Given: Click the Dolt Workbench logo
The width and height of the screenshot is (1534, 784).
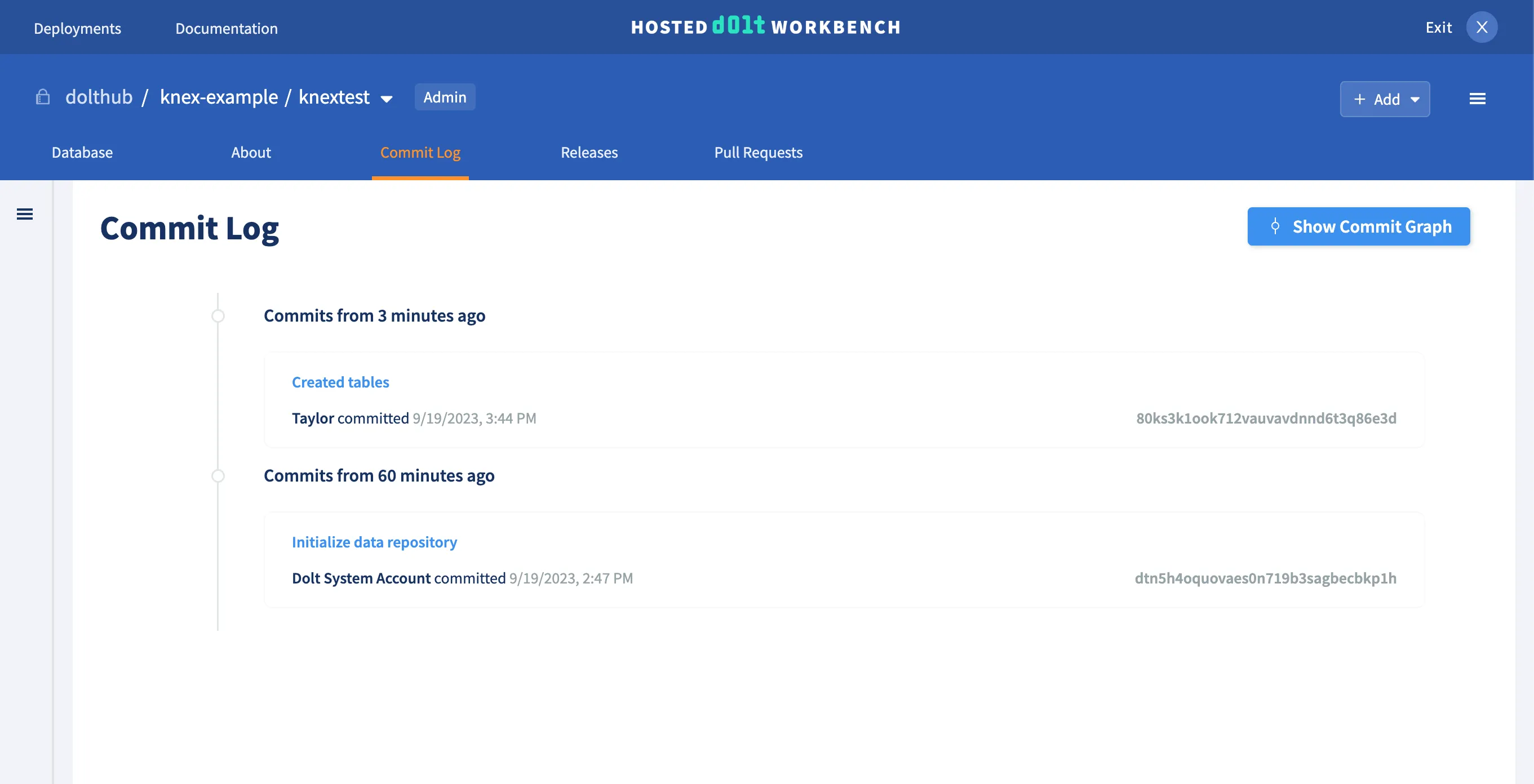Looking at the screenshot, I should (765, 27).
